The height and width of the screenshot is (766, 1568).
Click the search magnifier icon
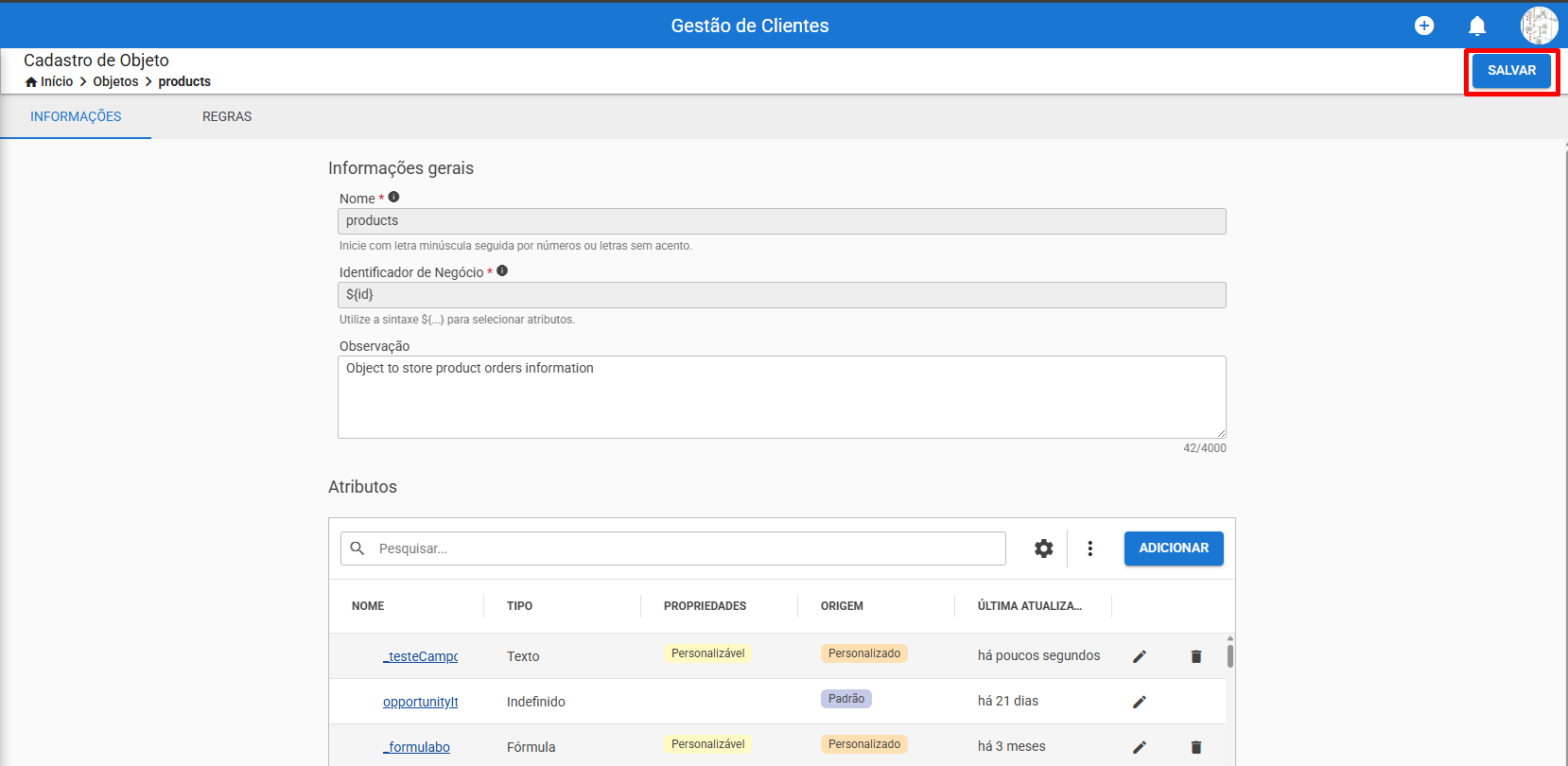357,548
